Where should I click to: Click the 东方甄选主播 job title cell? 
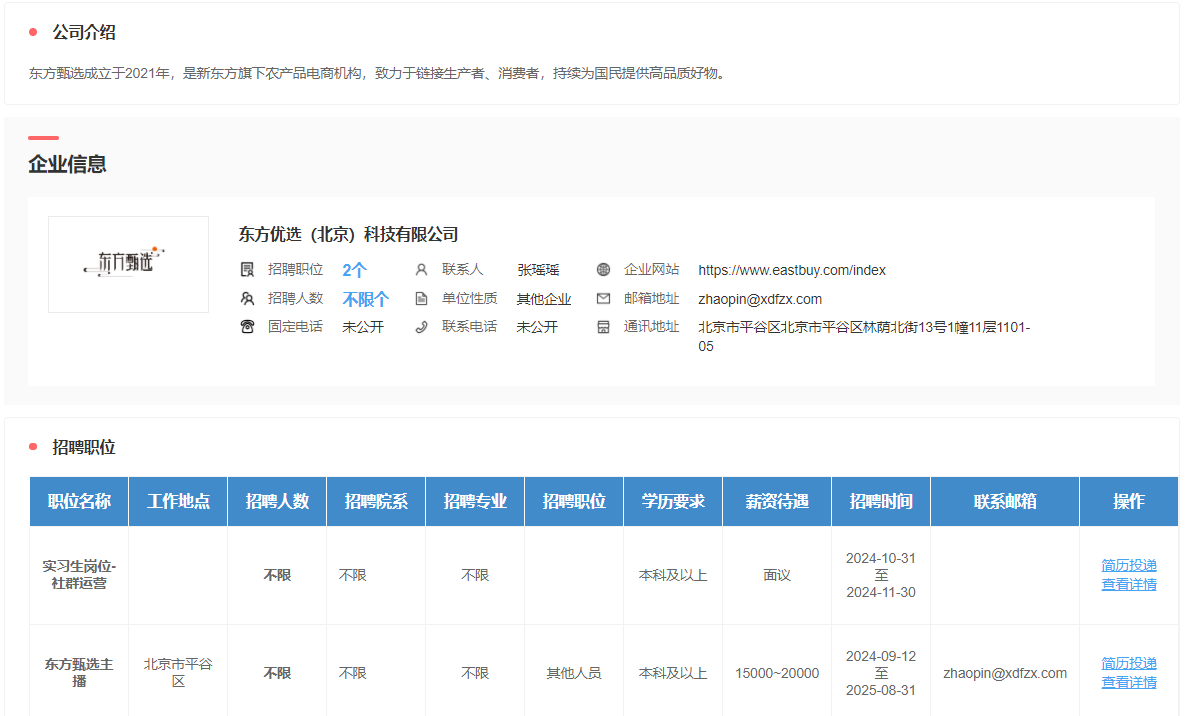point(79,673)
